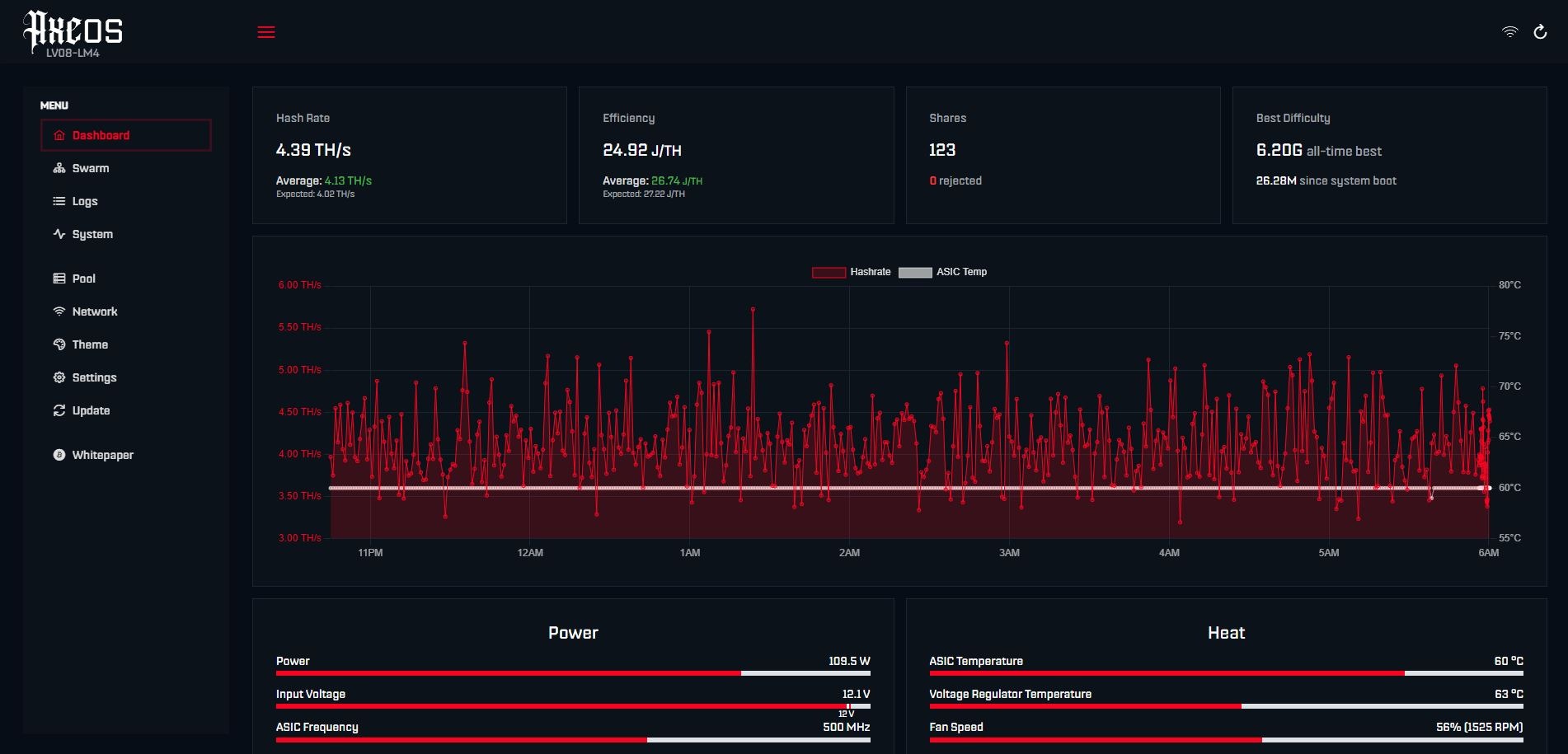The width and height of the screenshot is (1568, 754).
Task: Toggle the Hashrate series in chart legend
Action: (x=851, y=272)
